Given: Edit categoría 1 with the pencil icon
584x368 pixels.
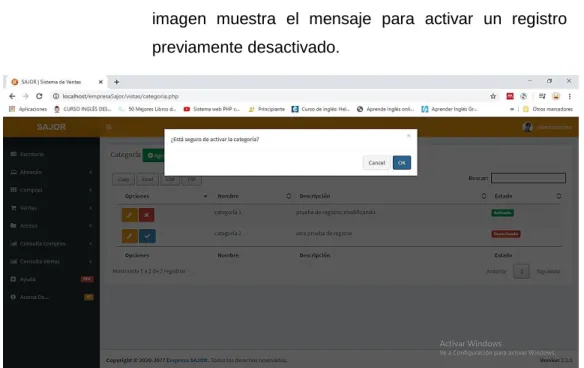Looking at the screenshot, I should (130, 215).
